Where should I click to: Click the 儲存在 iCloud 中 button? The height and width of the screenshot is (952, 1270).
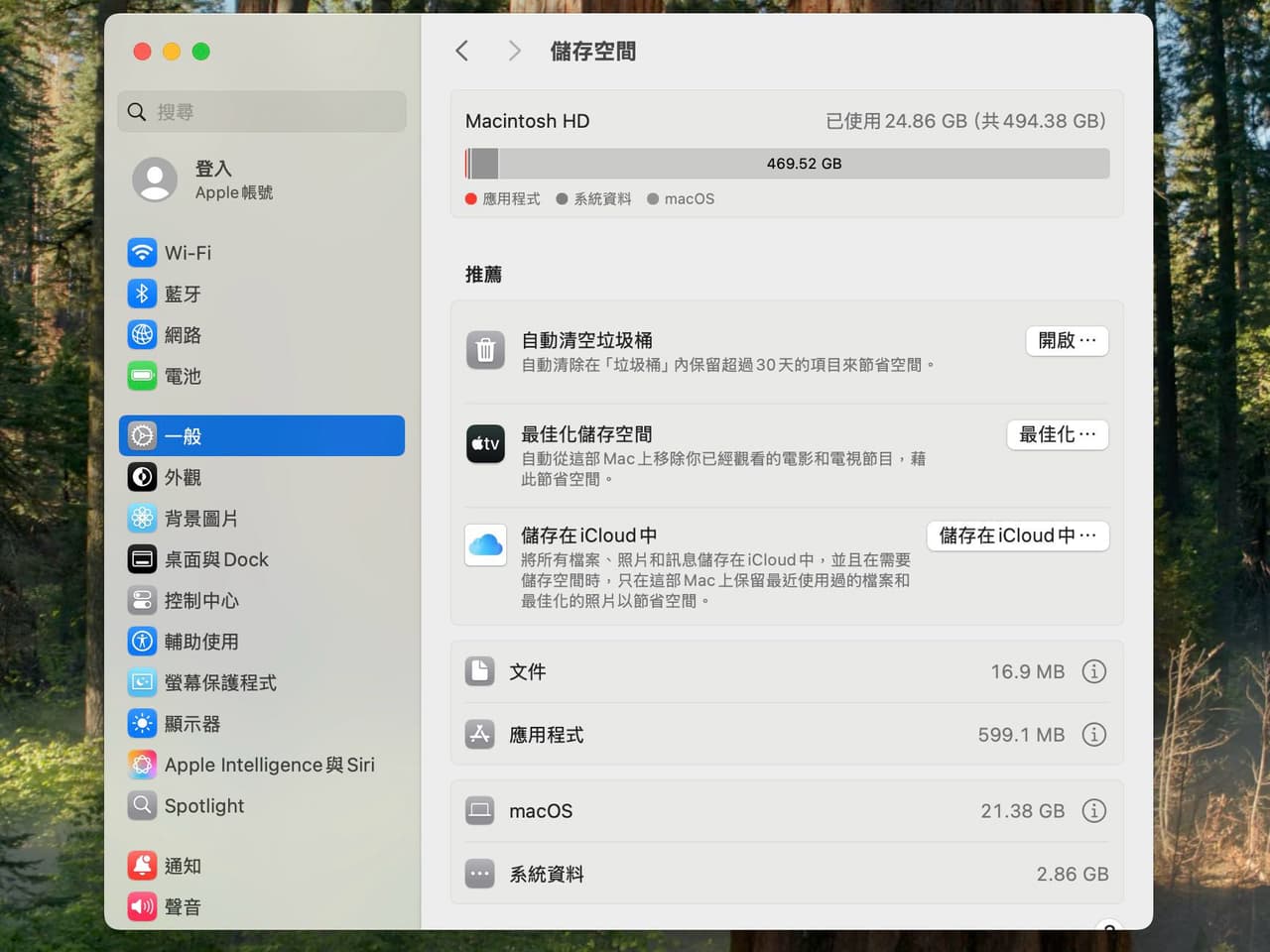[1018, 535]
